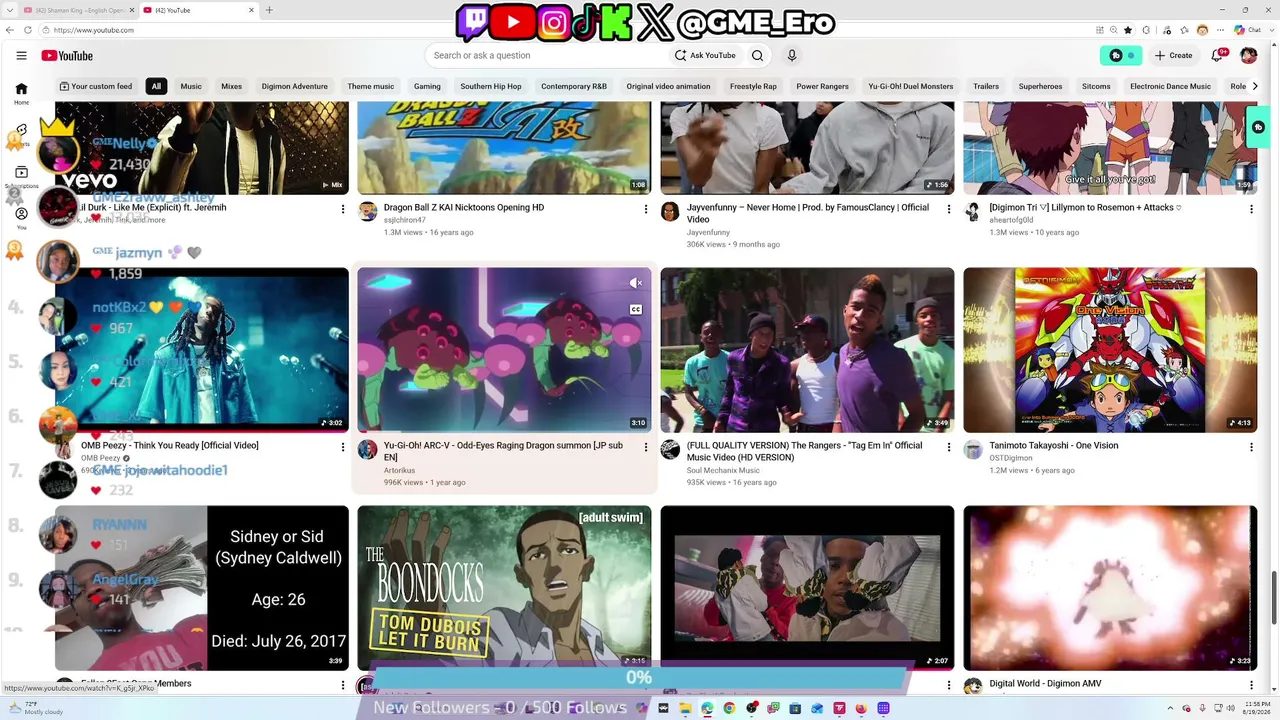Screen dimensions: 1280x720
Task: Open options for Odd-Eyes Raging Dragon video
Action: pyautogui.click(x=646, y=447)
